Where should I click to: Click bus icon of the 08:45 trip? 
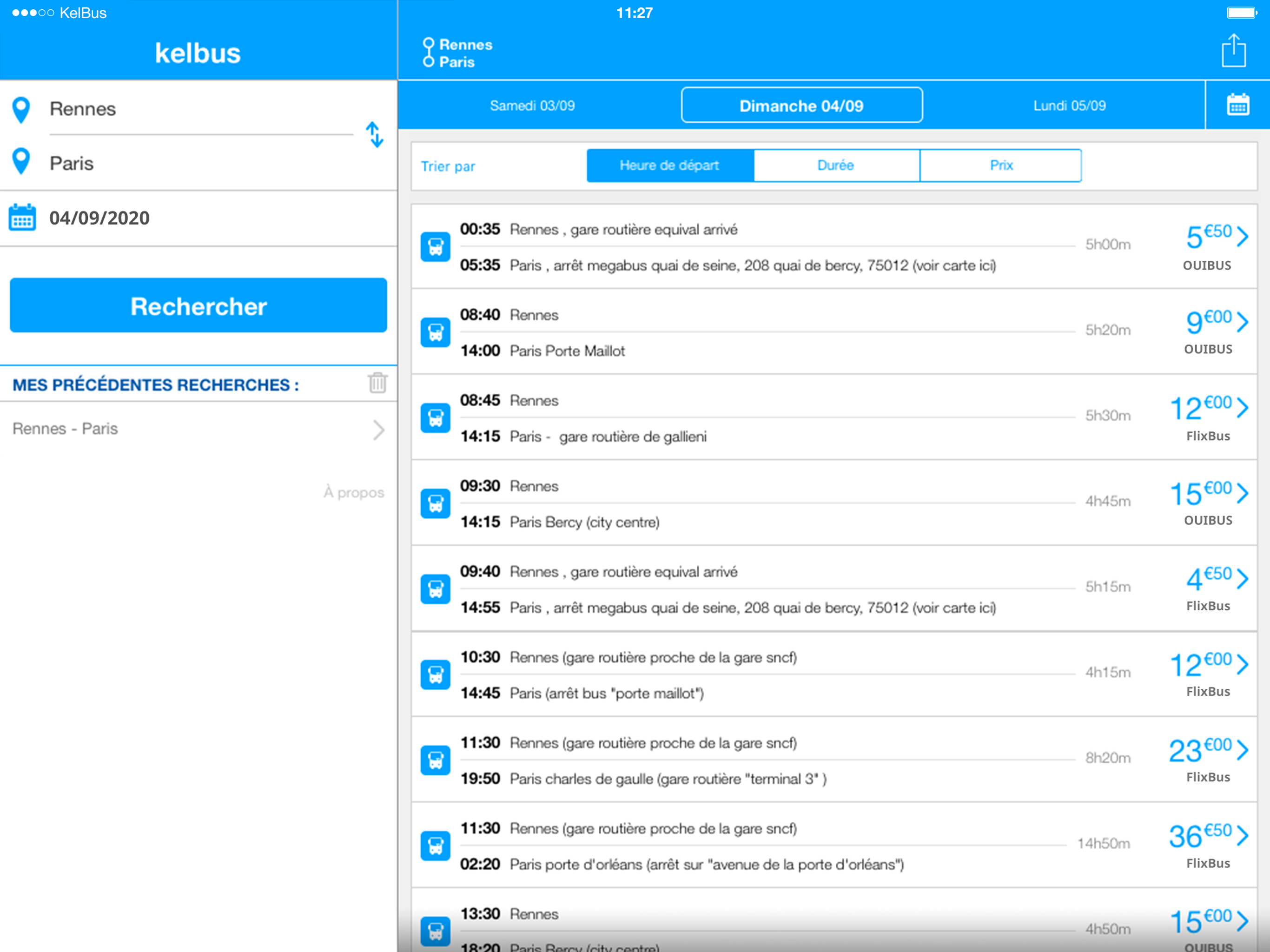pyautogui.click(x=435, y=417)
